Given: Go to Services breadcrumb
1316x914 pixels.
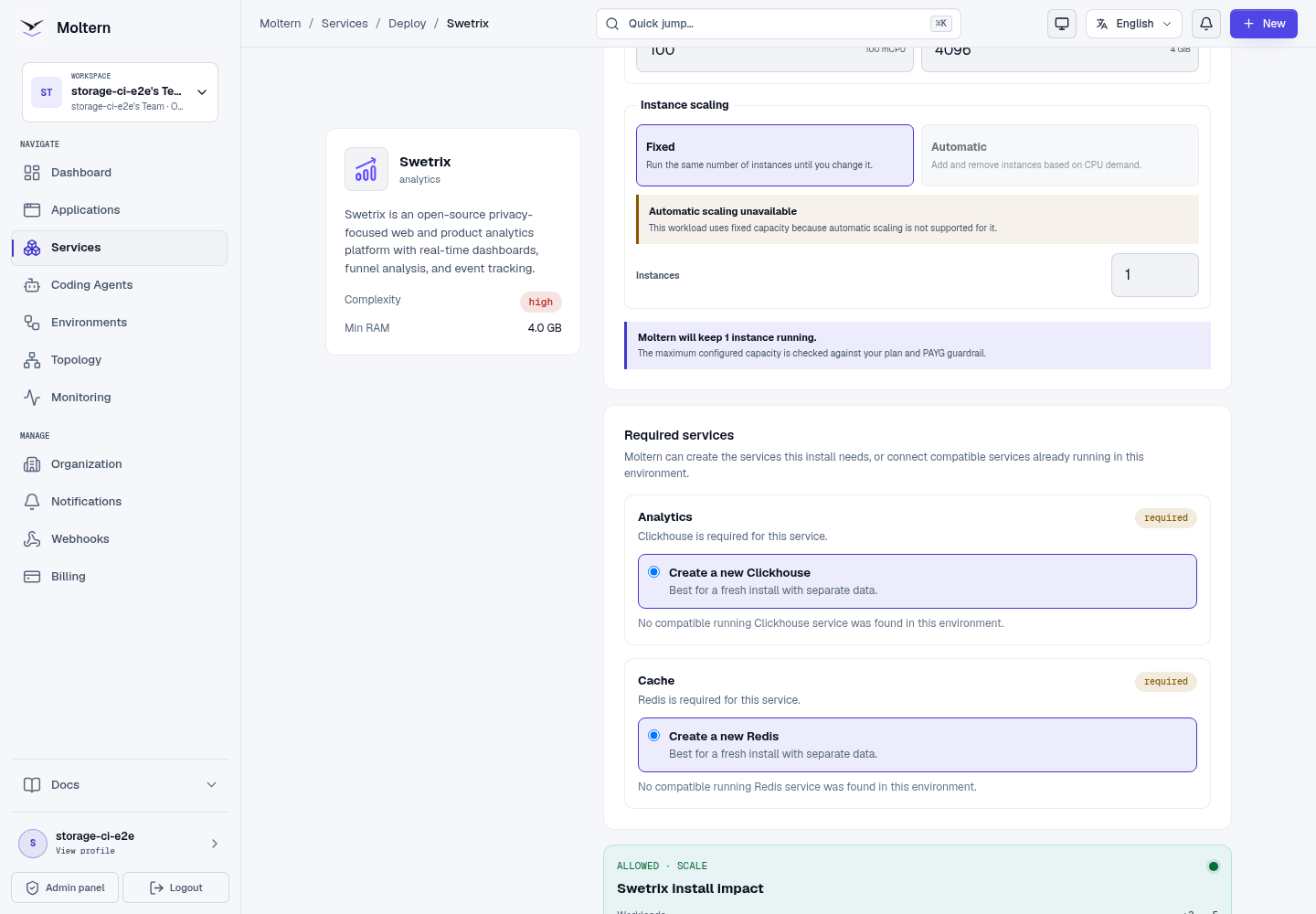Looking at the screenshot, I should point(345,24).
